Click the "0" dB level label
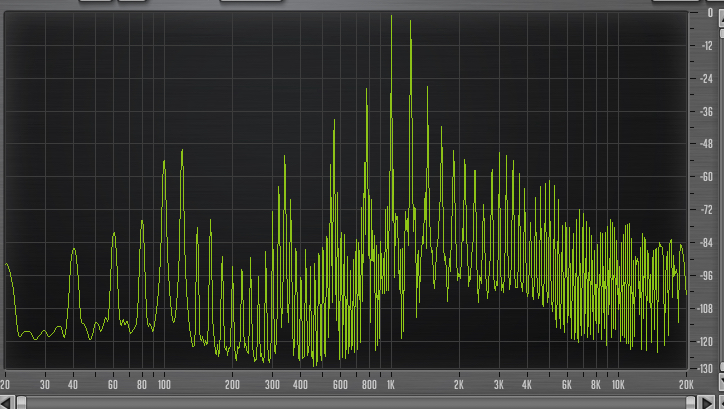This screenshot has width=724, height=409. (x=710, y=13)
